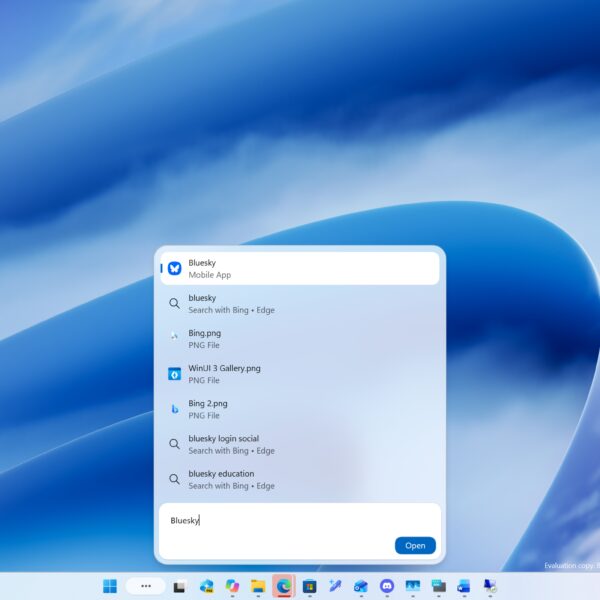Open the dark window app on the taskbar
The image size is (600, 600).
(x=439, y=586)
